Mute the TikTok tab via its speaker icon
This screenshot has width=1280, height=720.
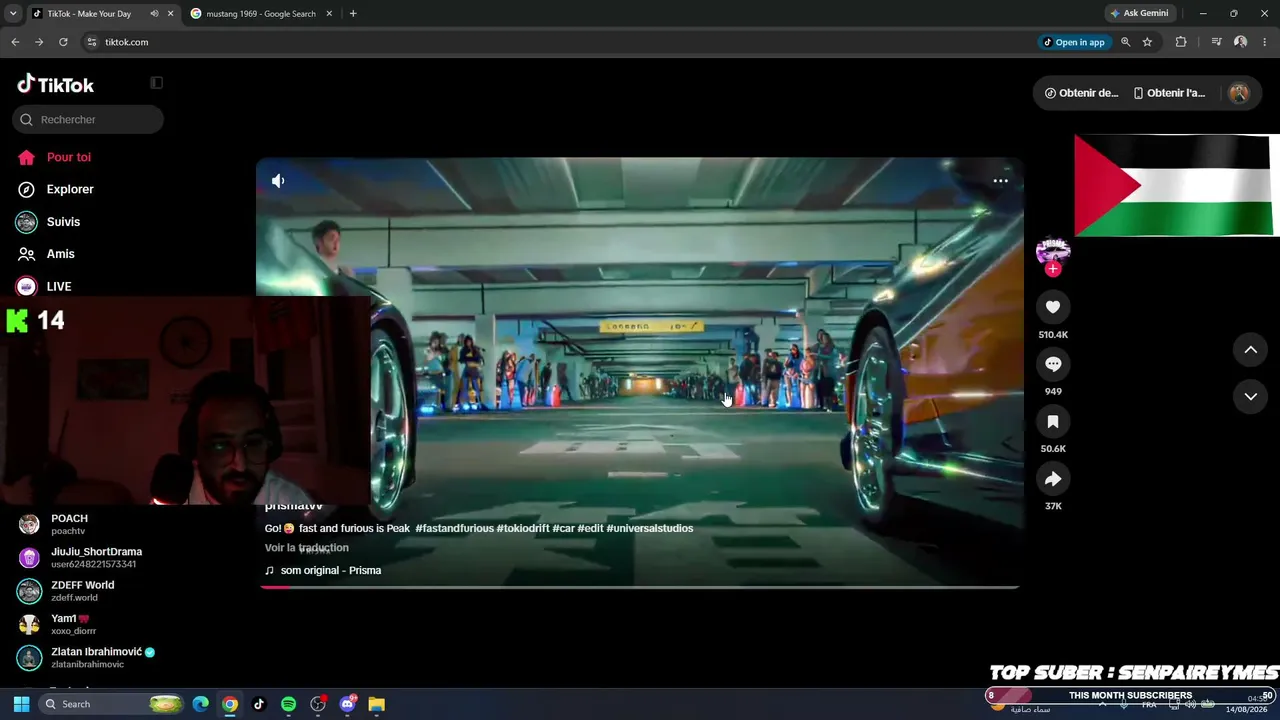[154, 14]
